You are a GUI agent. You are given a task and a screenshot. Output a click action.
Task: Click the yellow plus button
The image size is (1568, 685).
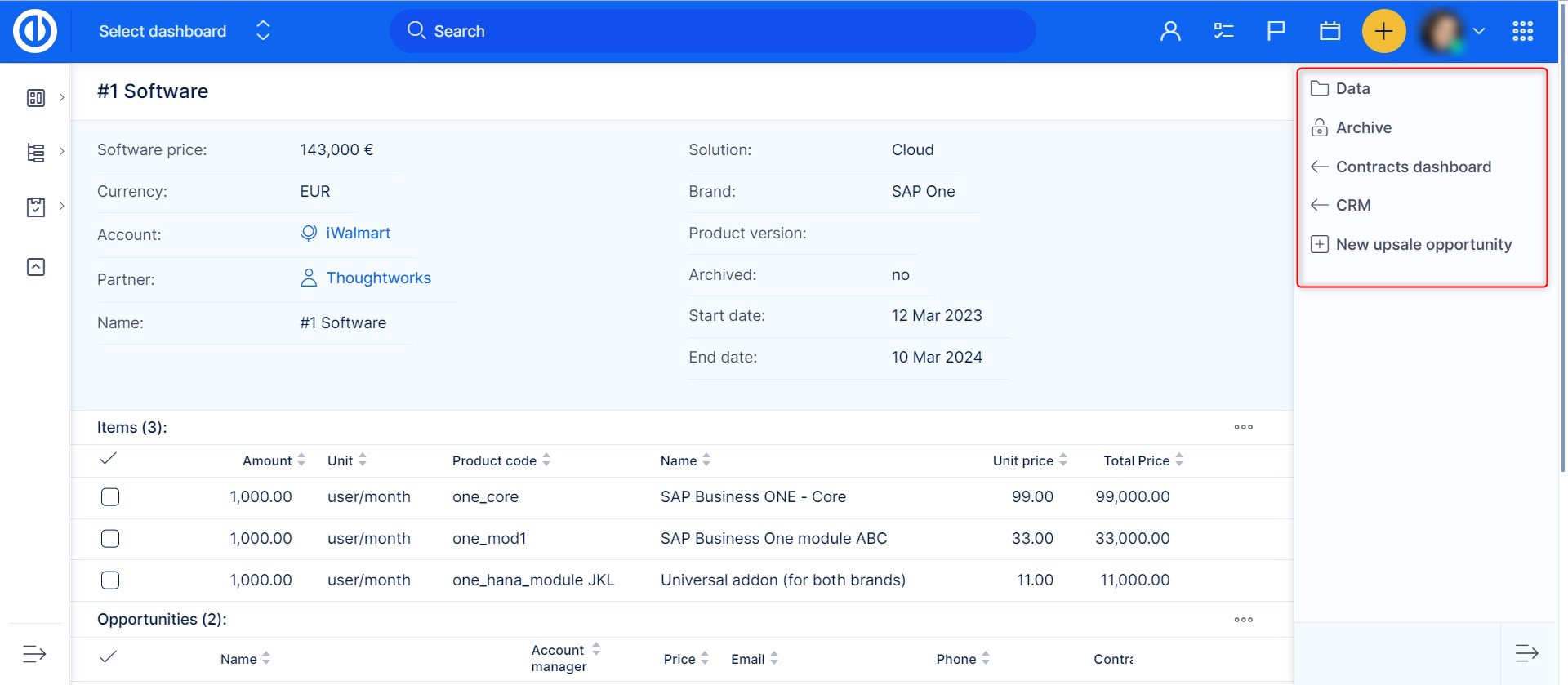coord(1383,31)
